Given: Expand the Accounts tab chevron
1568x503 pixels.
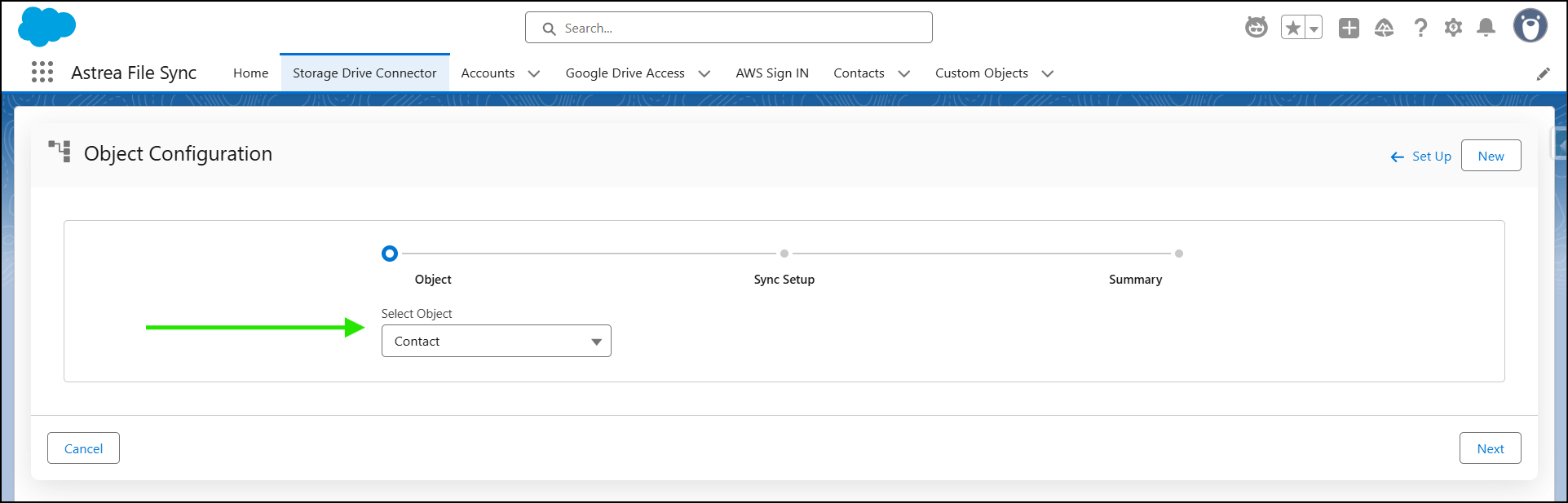Looking at the screenshot, I should coord(534,73).
